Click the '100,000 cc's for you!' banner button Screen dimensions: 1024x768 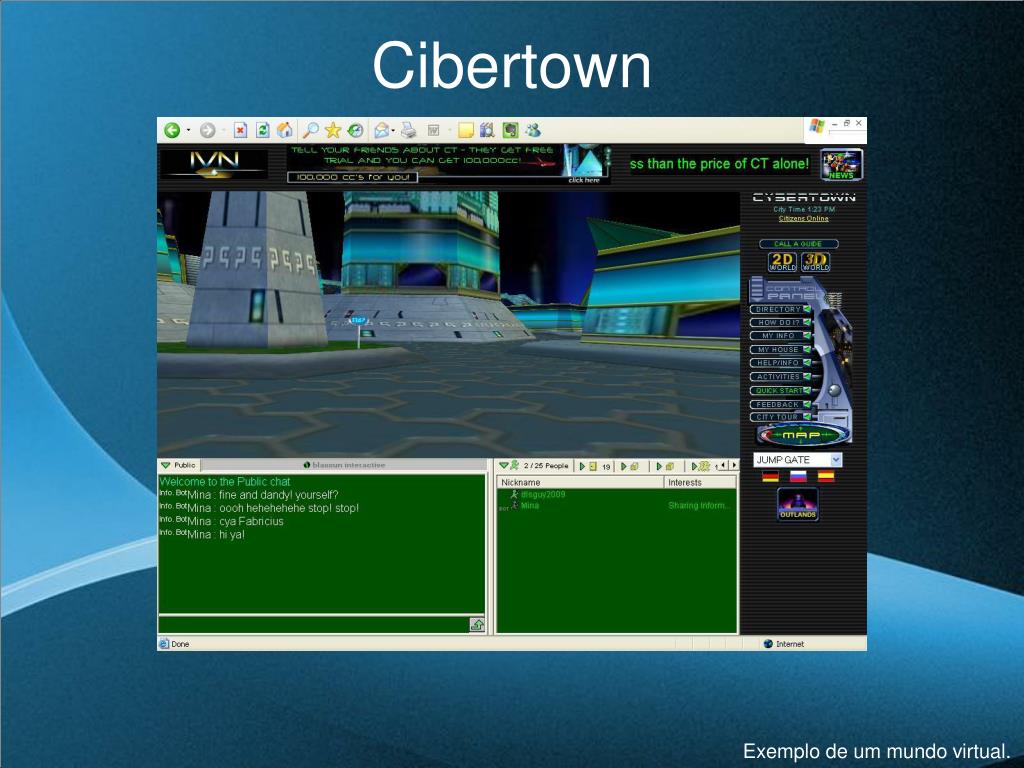click(353, 177)
